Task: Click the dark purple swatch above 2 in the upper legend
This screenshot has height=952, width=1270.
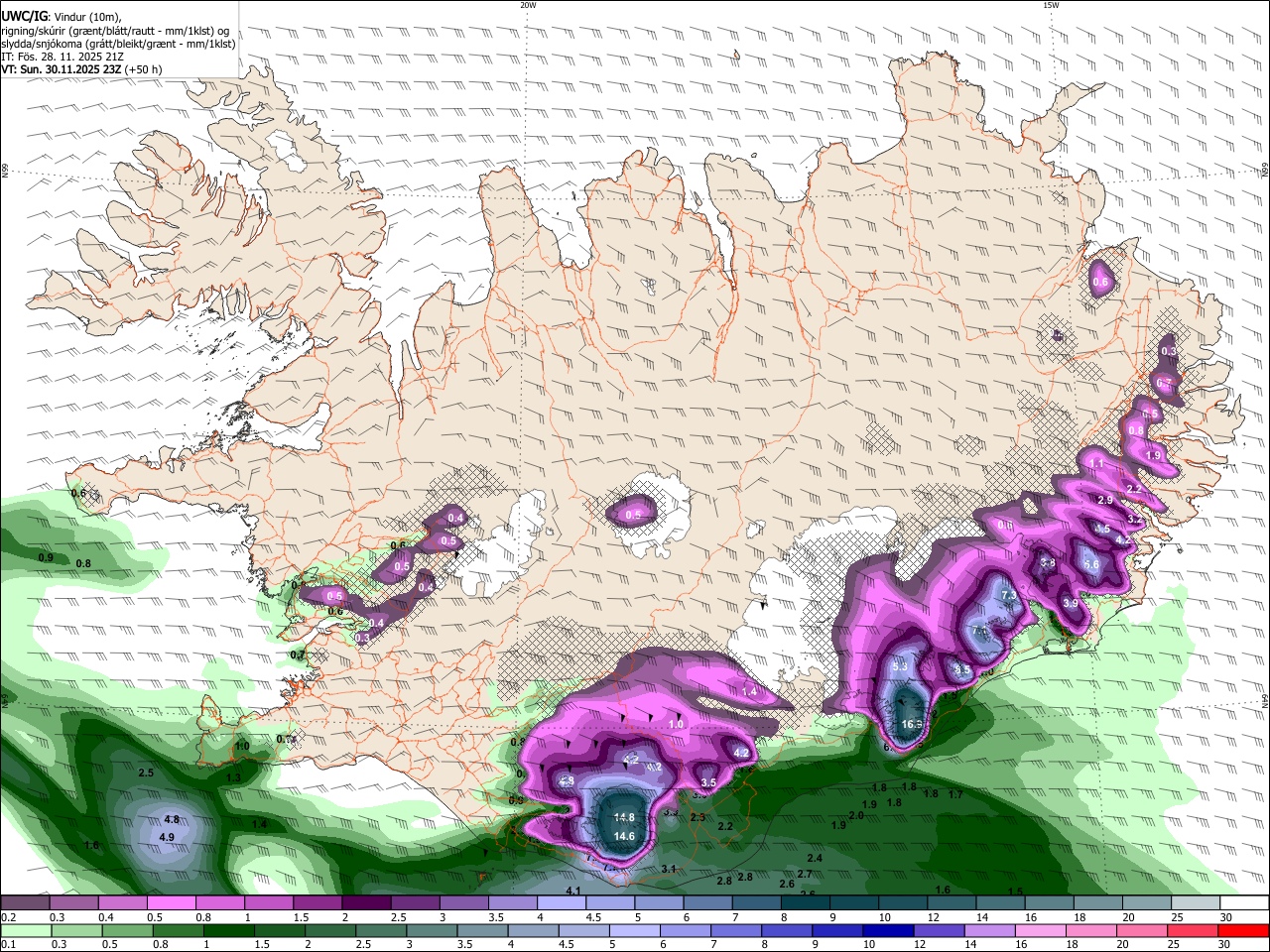Action: click(x=365, y=903)
